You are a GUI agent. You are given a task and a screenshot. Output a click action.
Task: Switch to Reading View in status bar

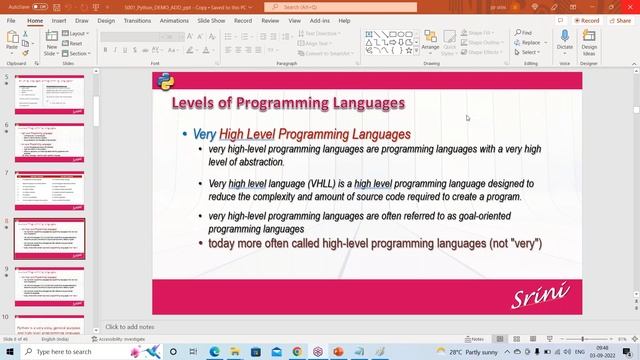[533, 339]
